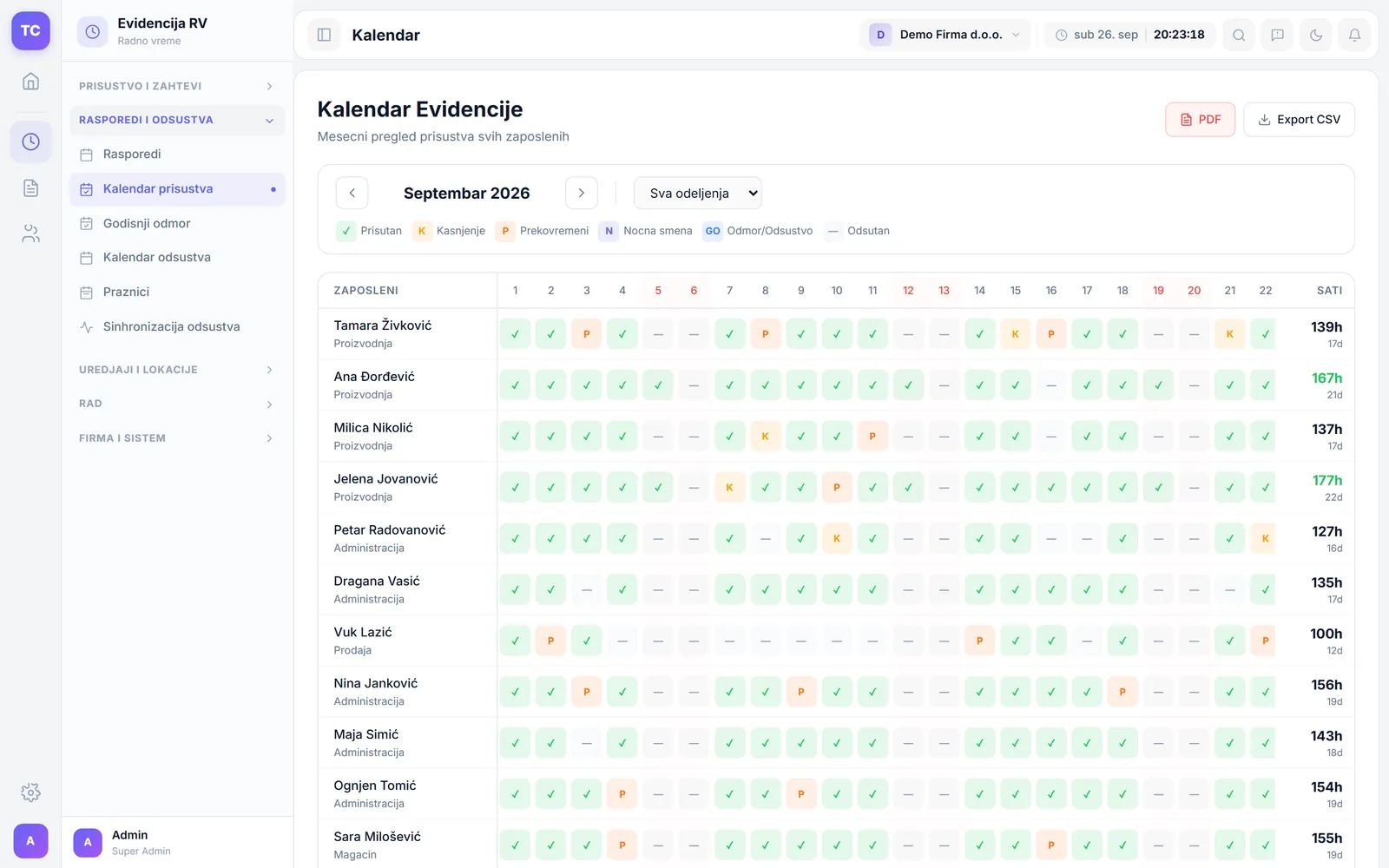1389x868 pixels.
Task: Go to home icon in left rail
Action: click(30, 82)
